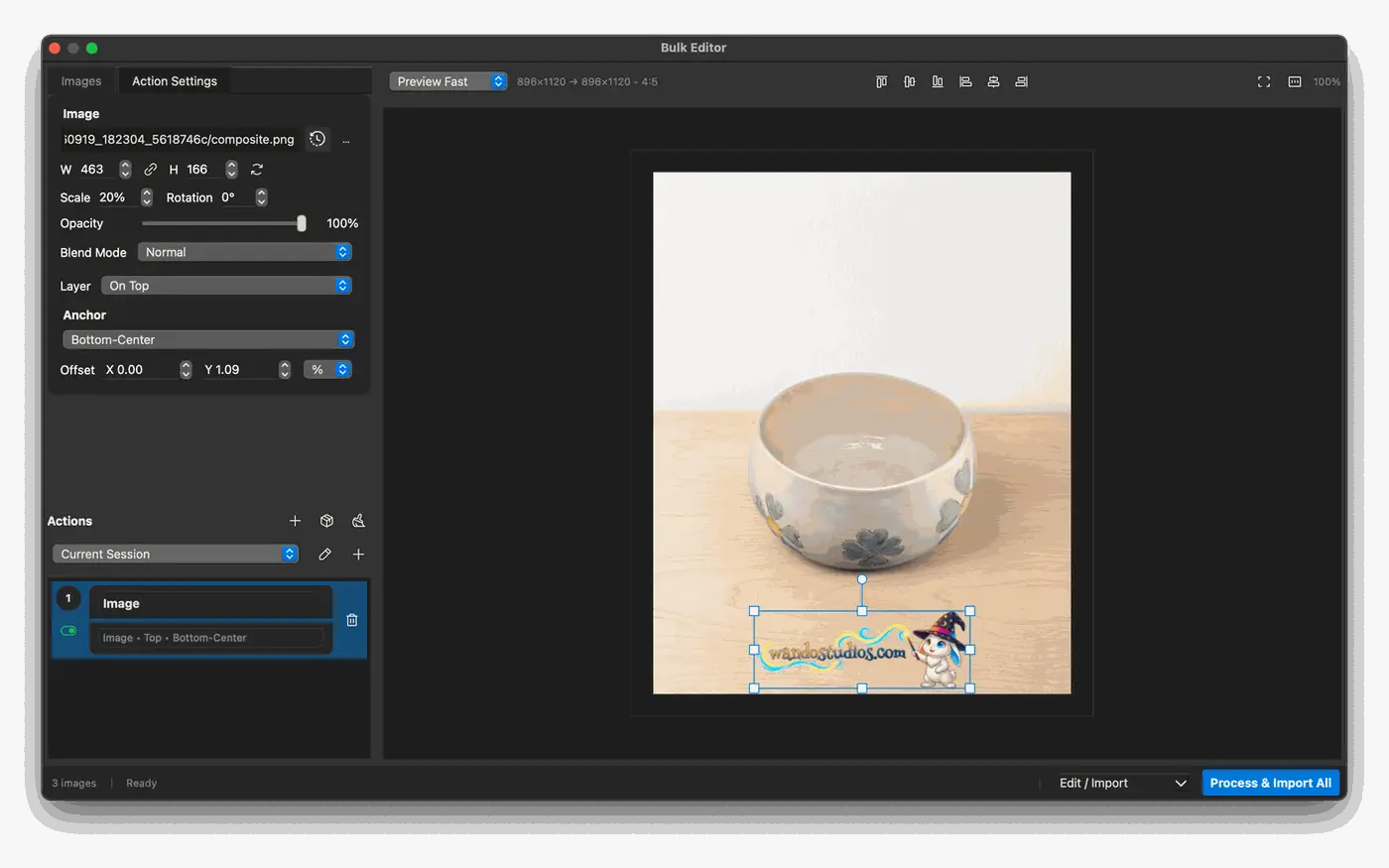The image size is (1389, 868).
Task: Delete the Image action with trash icon
Action: [352, 620]
